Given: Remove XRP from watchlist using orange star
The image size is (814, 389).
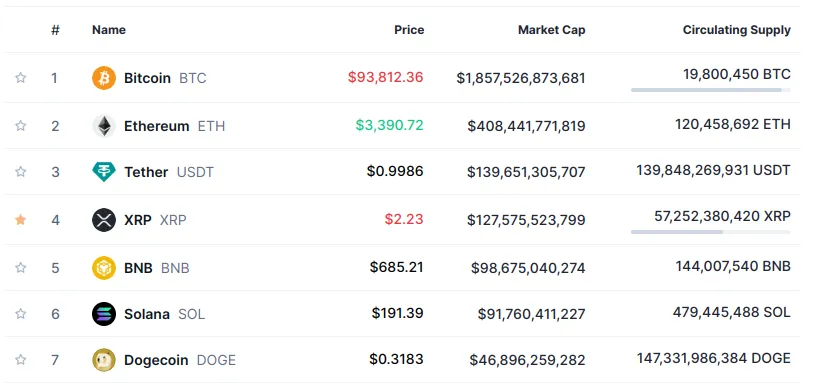Looking at the screenshot, I should tap(20, 220).
